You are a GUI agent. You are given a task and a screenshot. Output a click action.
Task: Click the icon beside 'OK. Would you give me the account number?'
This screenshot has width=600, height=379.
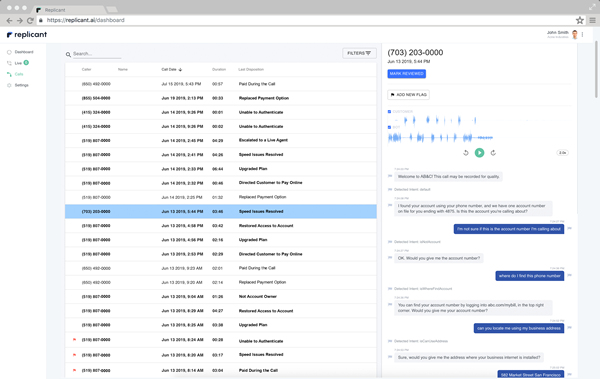(390, 258)
